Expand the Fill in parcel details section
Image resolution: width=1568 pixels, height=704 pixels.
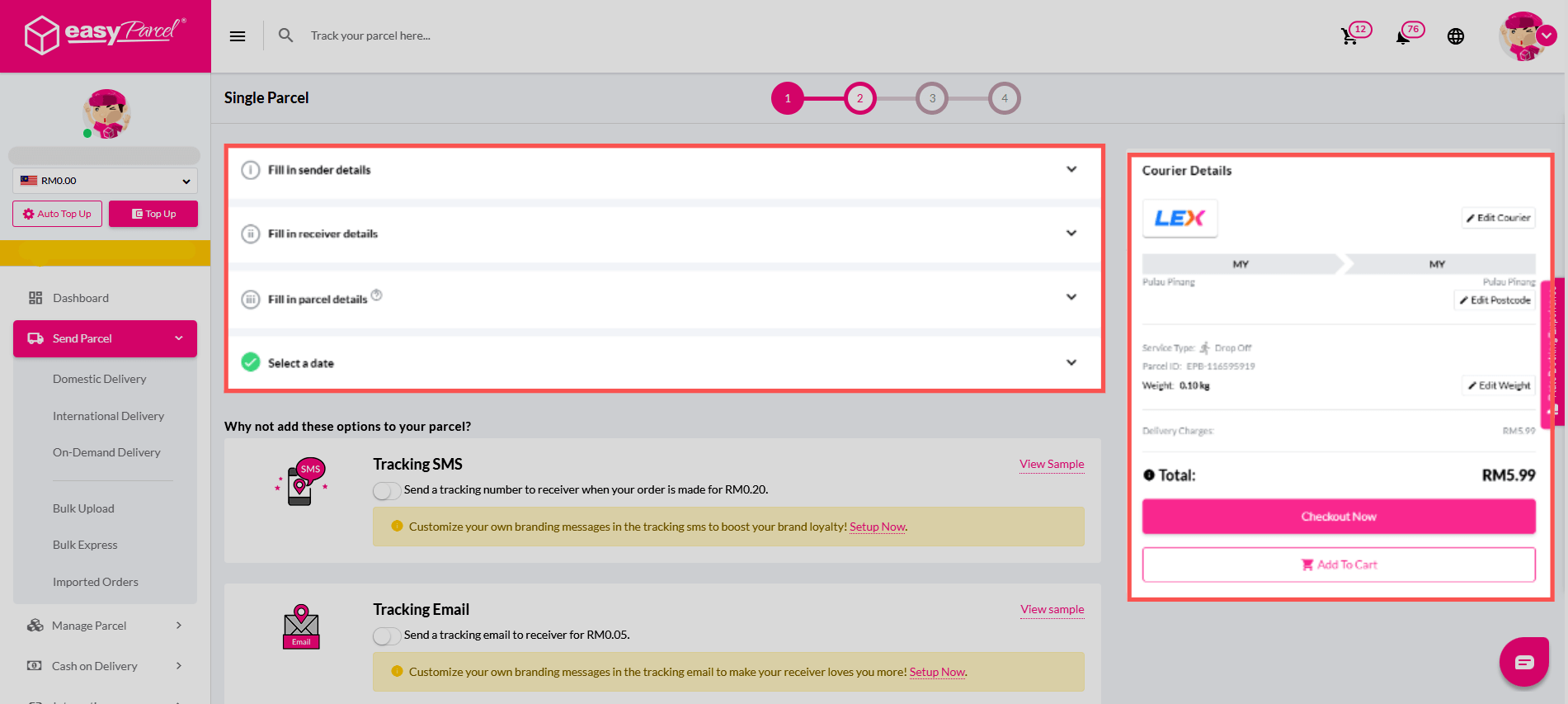pos(1071,297)
